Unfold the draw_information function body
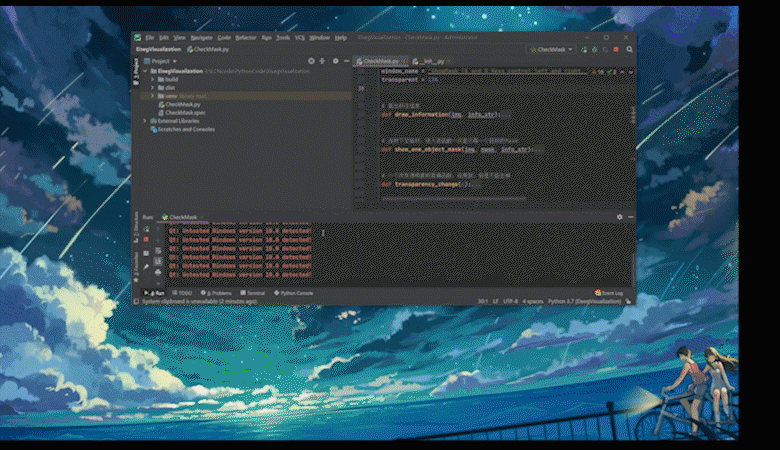 tap(505, 115)
